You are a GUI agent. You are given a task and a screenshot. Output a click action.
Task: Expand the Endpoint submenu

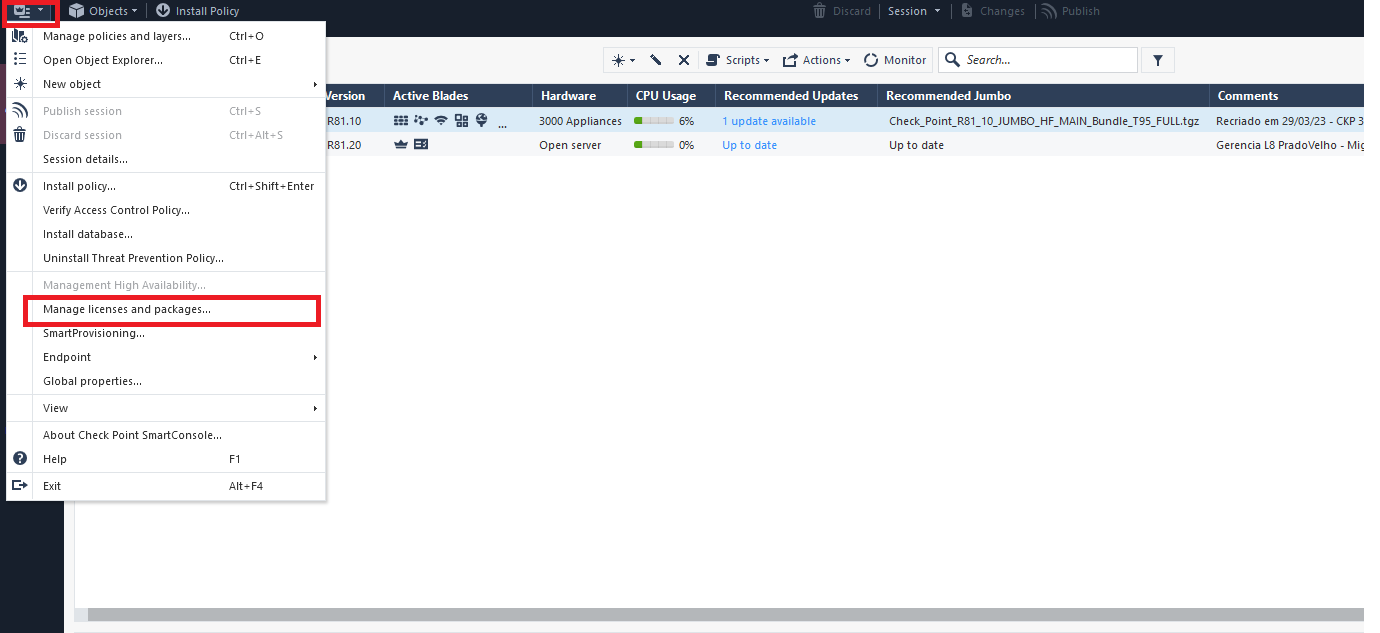click(315, 357)
